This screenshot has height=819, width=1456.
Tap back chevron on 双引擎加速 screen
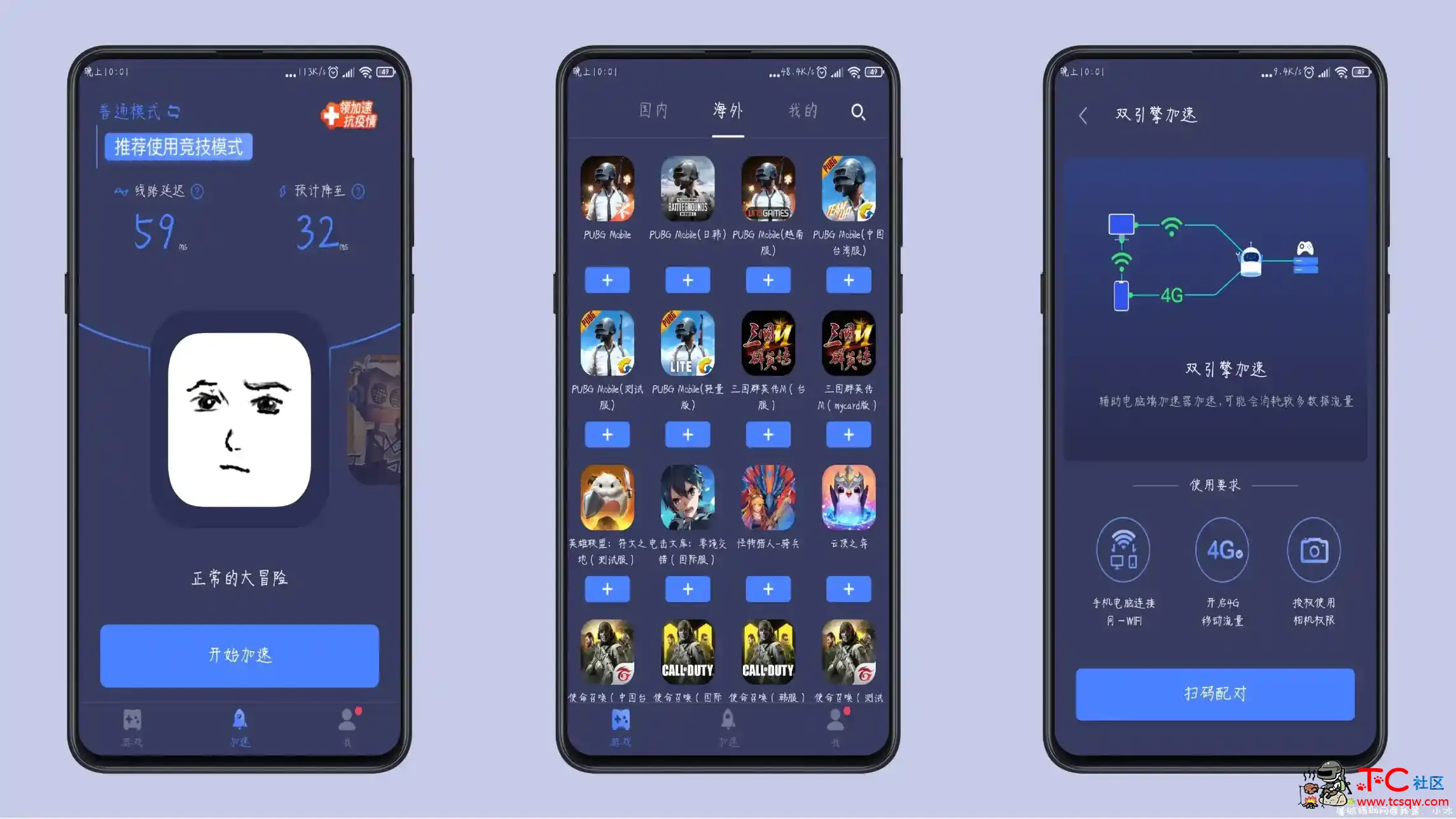(1086, 113)
